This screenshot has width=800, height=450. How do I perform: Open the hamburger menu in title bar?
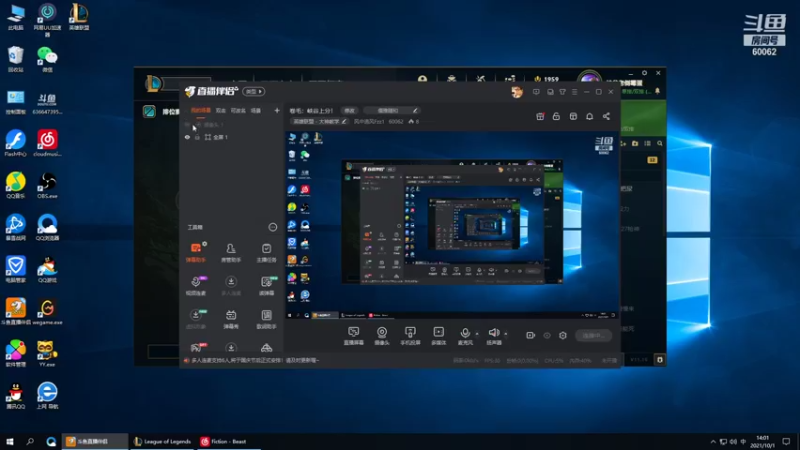tap(574, 92)
